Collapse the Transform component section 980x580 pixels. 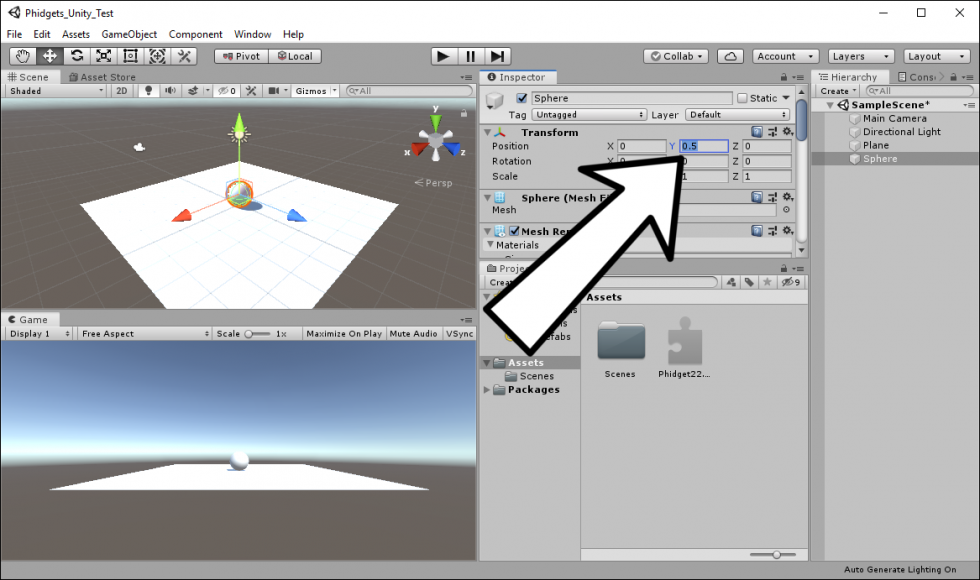(488, 132)
